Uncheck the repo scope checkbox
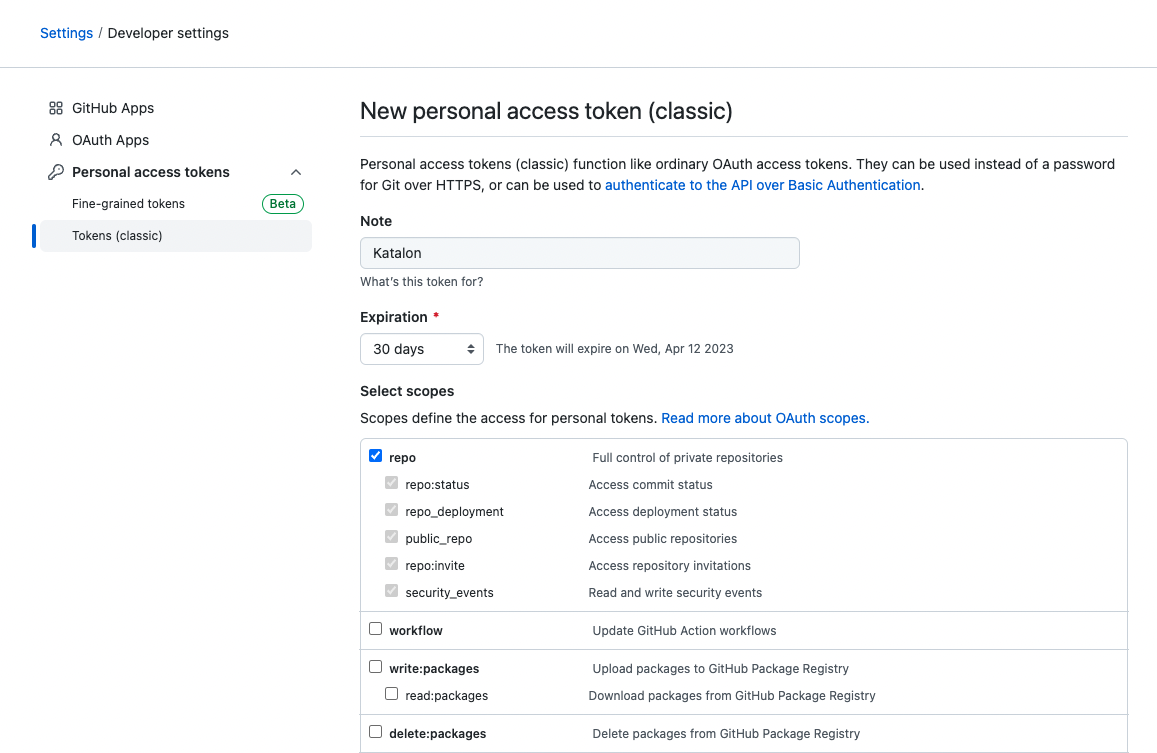The height and width of the screenshot is (753, 1157). [376, 456]
